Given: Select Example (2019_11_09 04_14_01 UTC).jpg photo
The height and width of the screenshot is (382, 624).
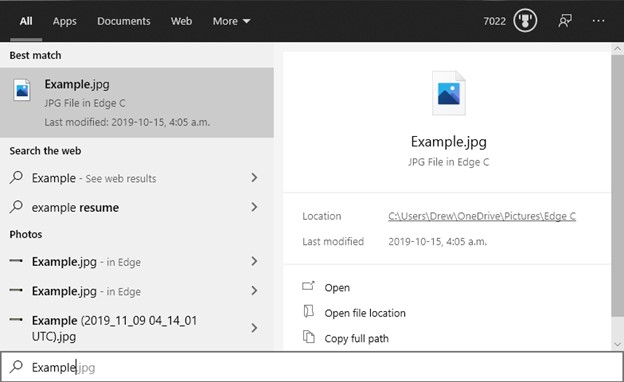Looking at the screenshot, I should click(x=137, y=328).
